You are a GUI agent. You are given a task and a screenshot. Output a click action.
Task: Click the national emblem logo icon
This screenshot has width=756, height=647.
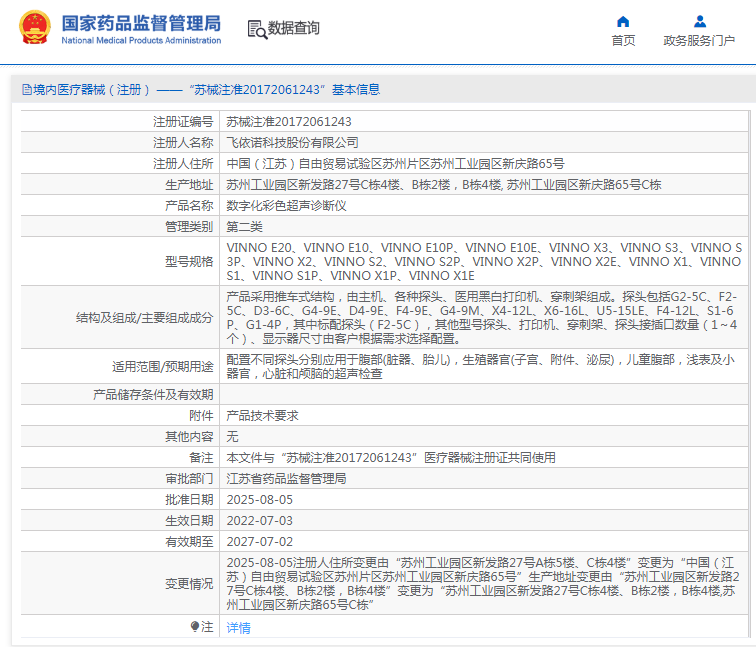coord(35,28)
